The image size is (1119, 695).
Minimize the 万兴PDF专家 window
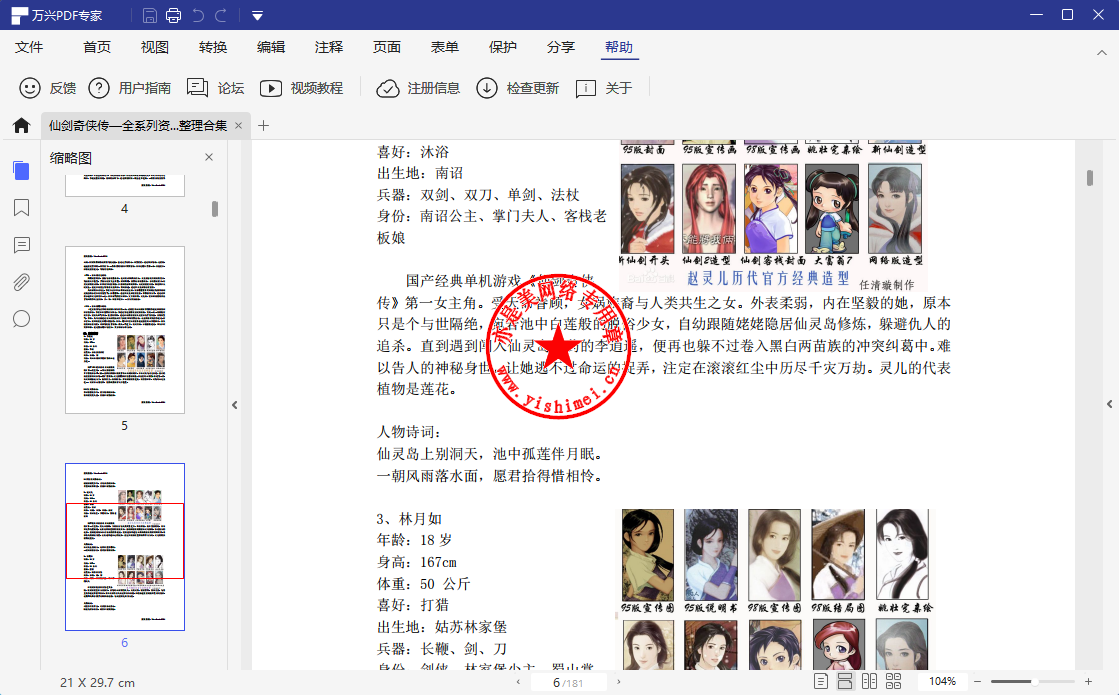click(x=1037, y=15)
